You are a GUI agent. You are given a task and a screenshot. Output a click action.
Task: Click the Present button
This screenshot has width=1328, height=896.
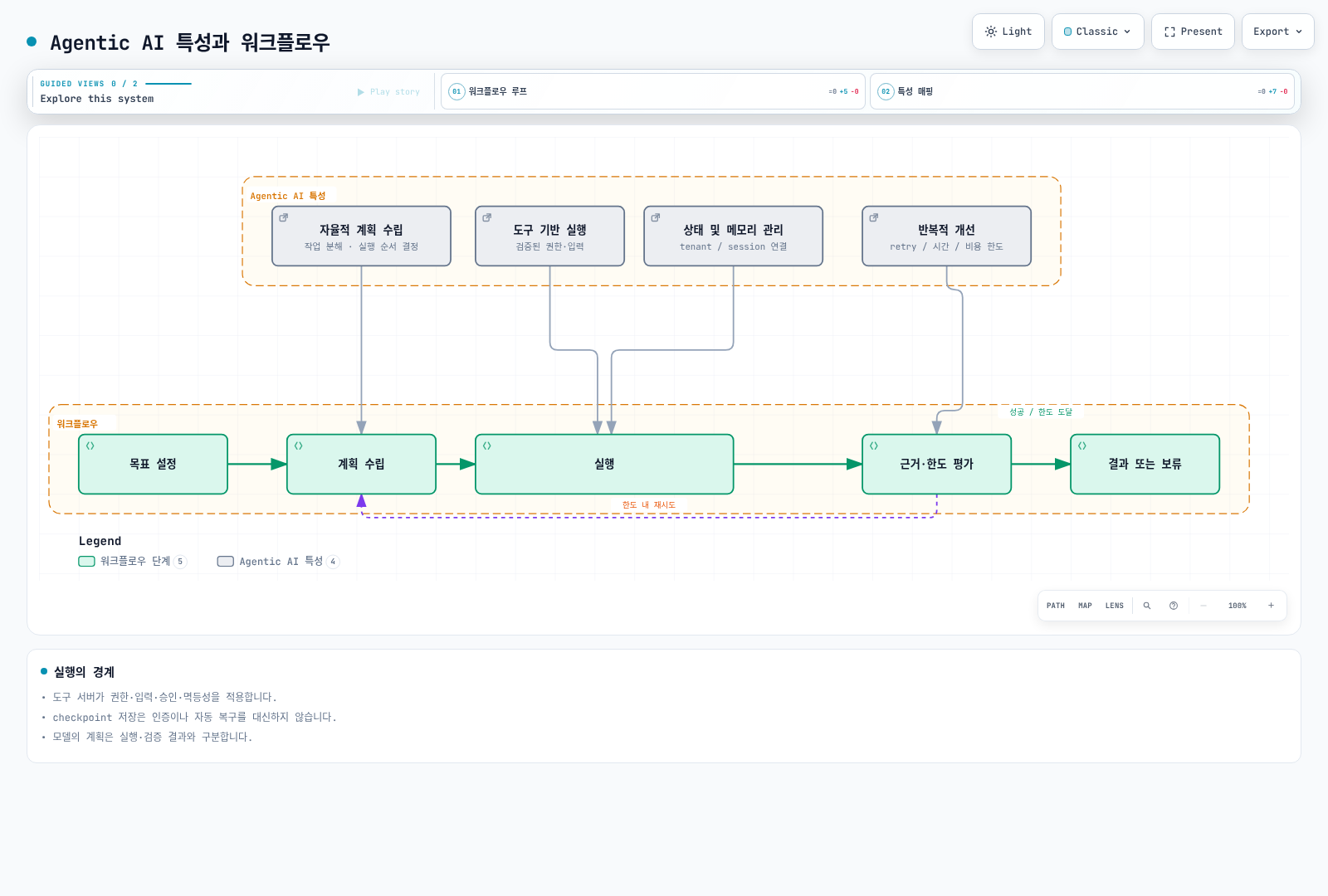point(1193,32)
